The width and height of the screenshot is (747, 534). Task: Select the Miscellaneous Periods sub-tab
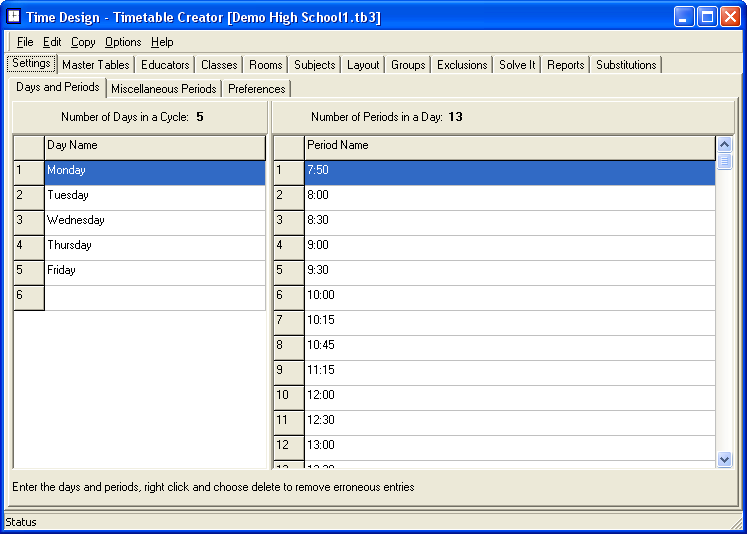(x=163, y=89)
